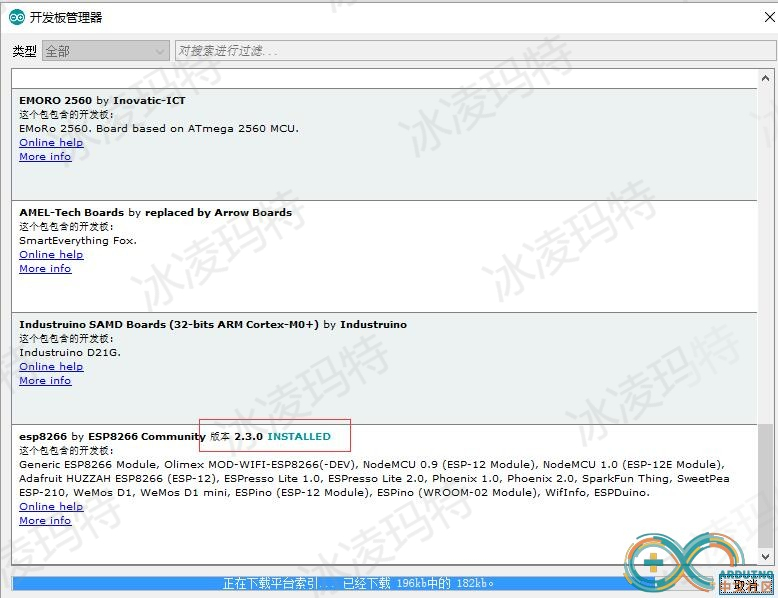Open More info for esp8266 package
The image size is (778, 598).
[x=45, y=521]
